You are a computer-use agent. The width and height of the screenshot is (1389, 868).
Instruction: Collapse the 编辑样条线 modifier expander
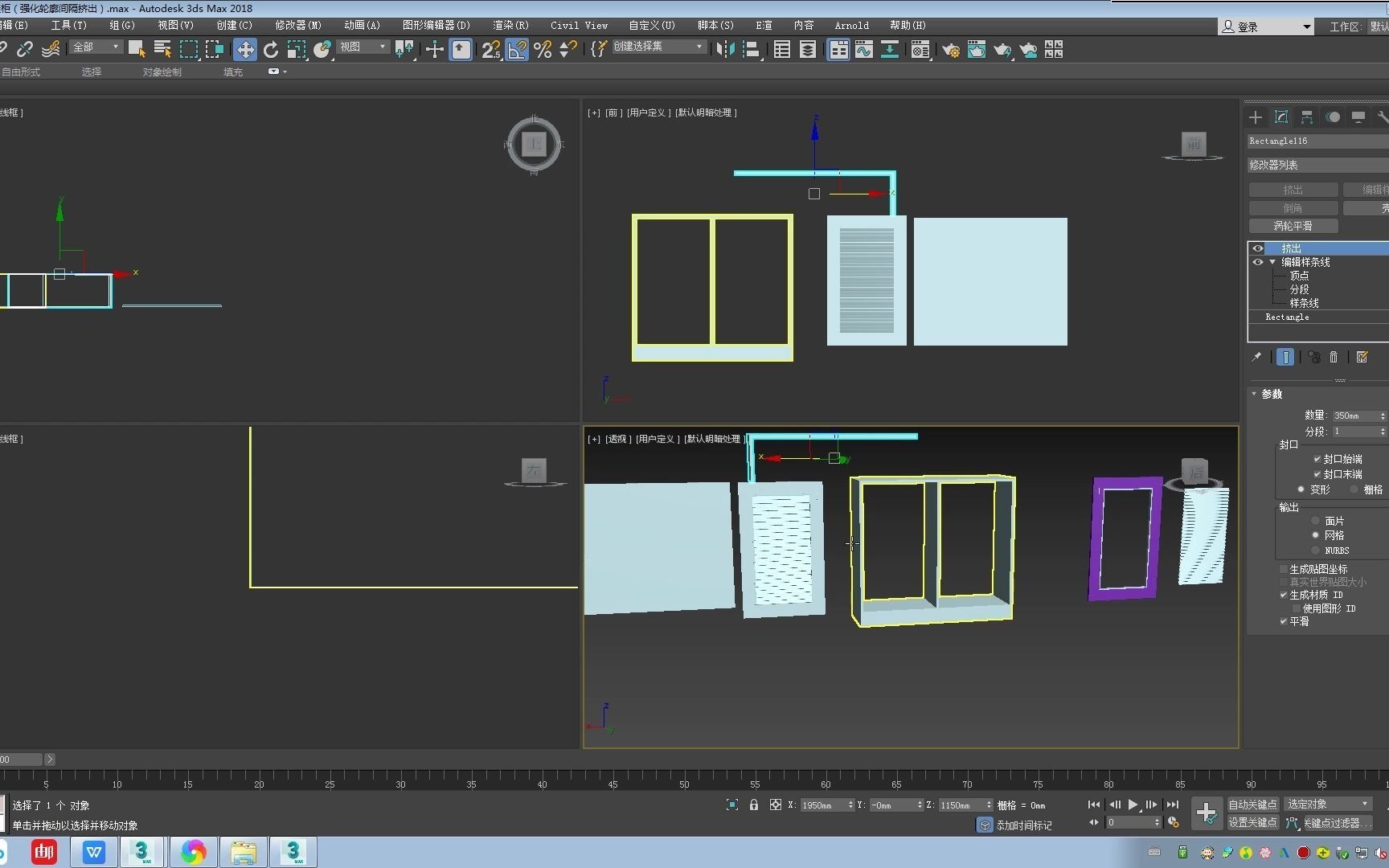(1272, 262)
